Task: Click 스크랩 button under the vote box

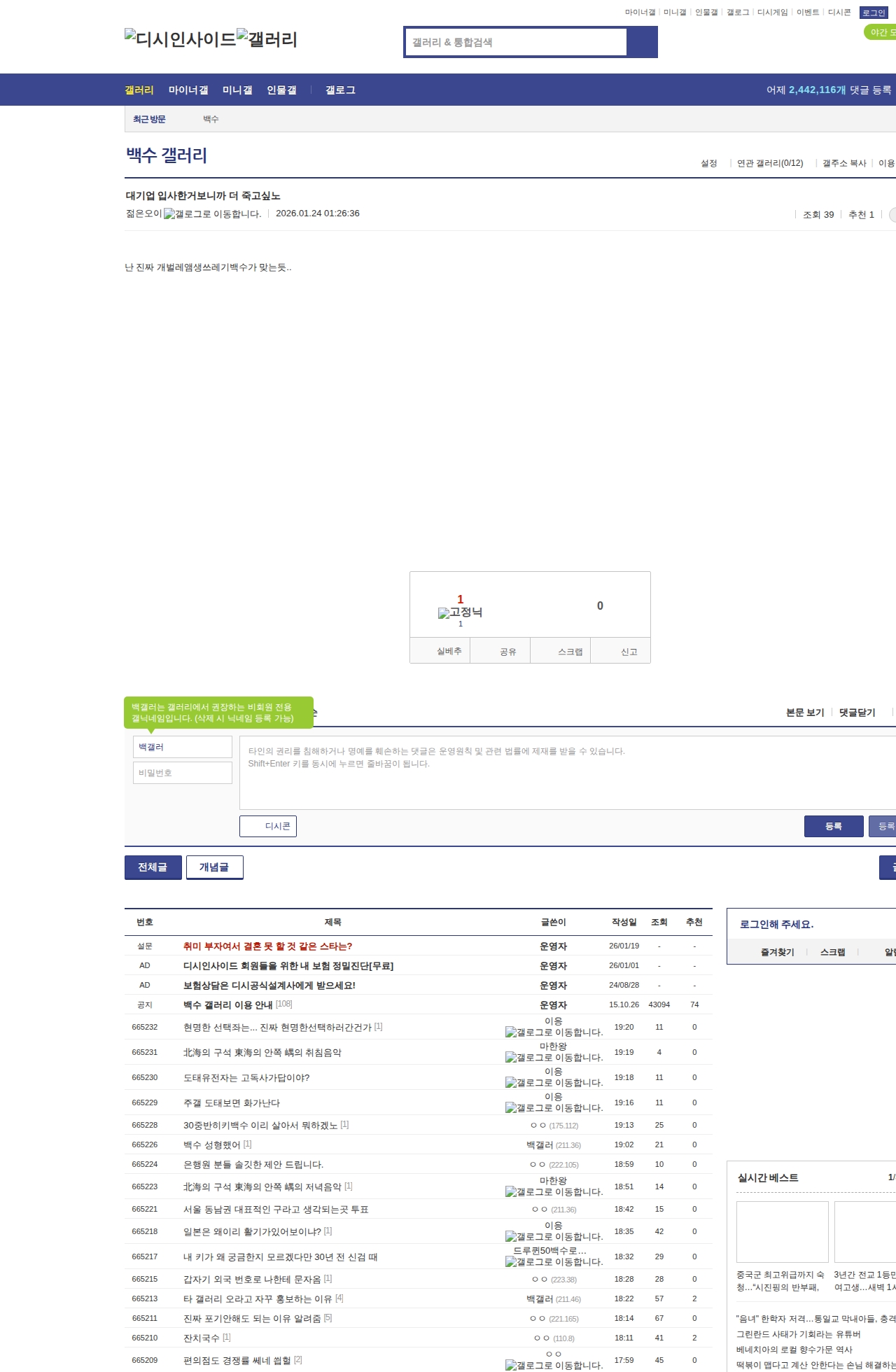Action: click(x=561, y=651)
